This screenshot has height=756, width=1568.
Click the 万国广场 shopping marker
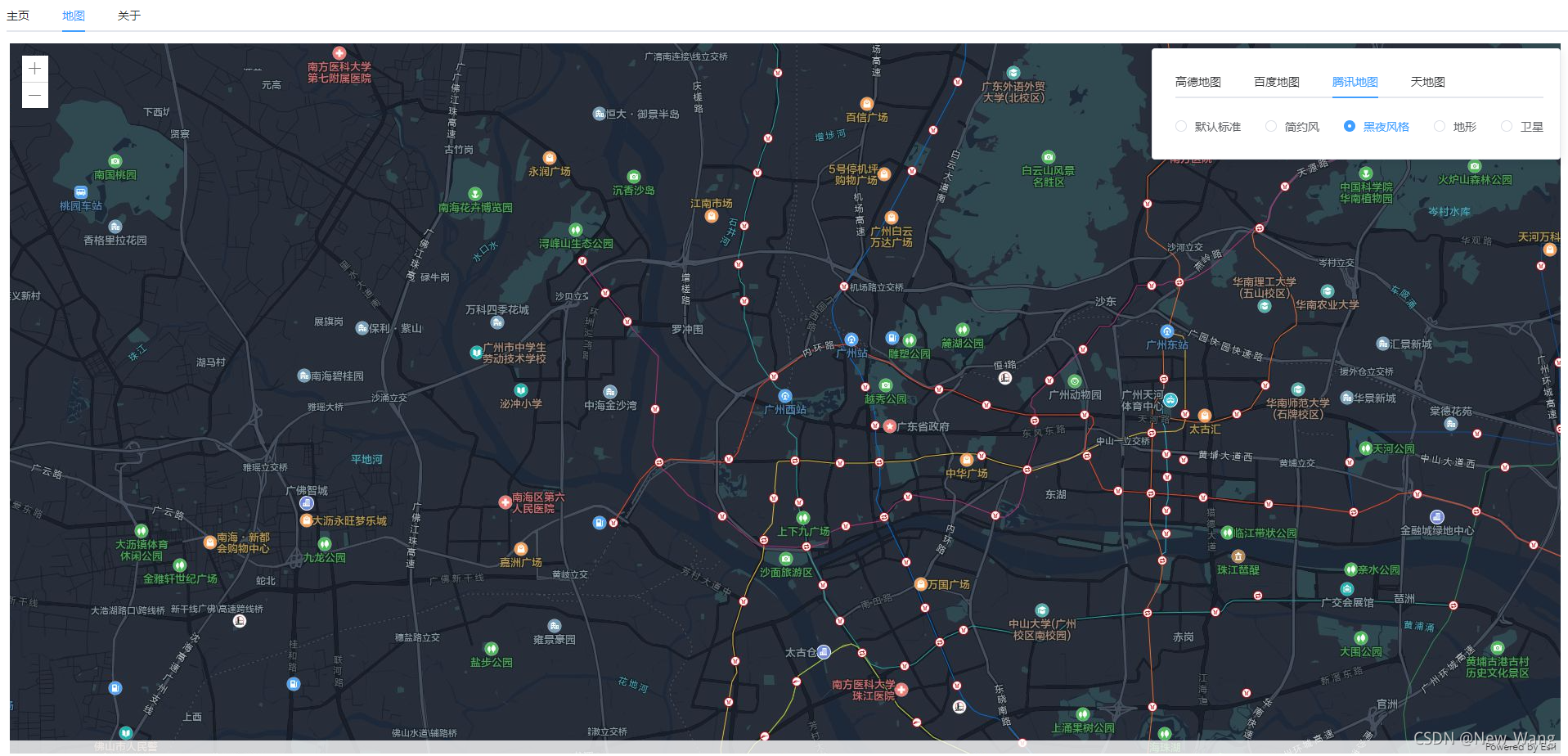921,584
